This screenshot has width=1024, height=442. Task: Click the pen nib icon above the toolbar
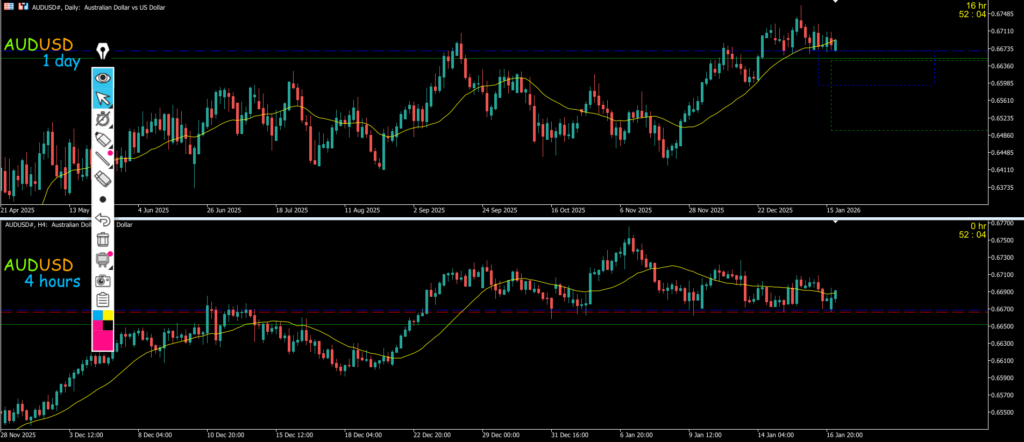pos(103,51)
